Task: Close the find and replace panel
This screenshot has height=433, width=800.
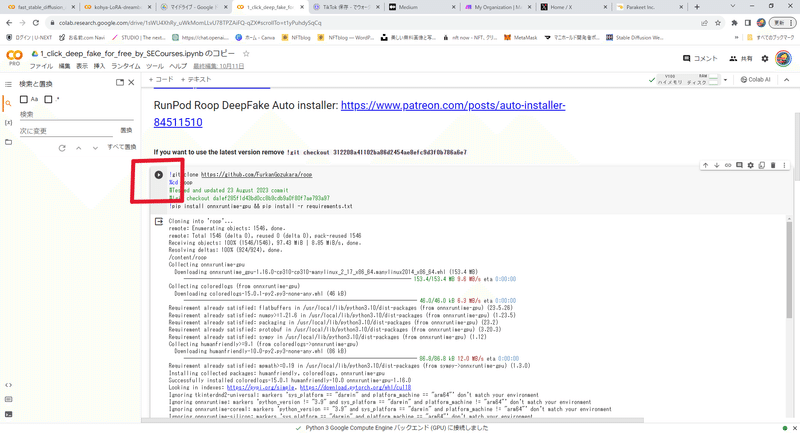Action: click(x=131, y=83)
